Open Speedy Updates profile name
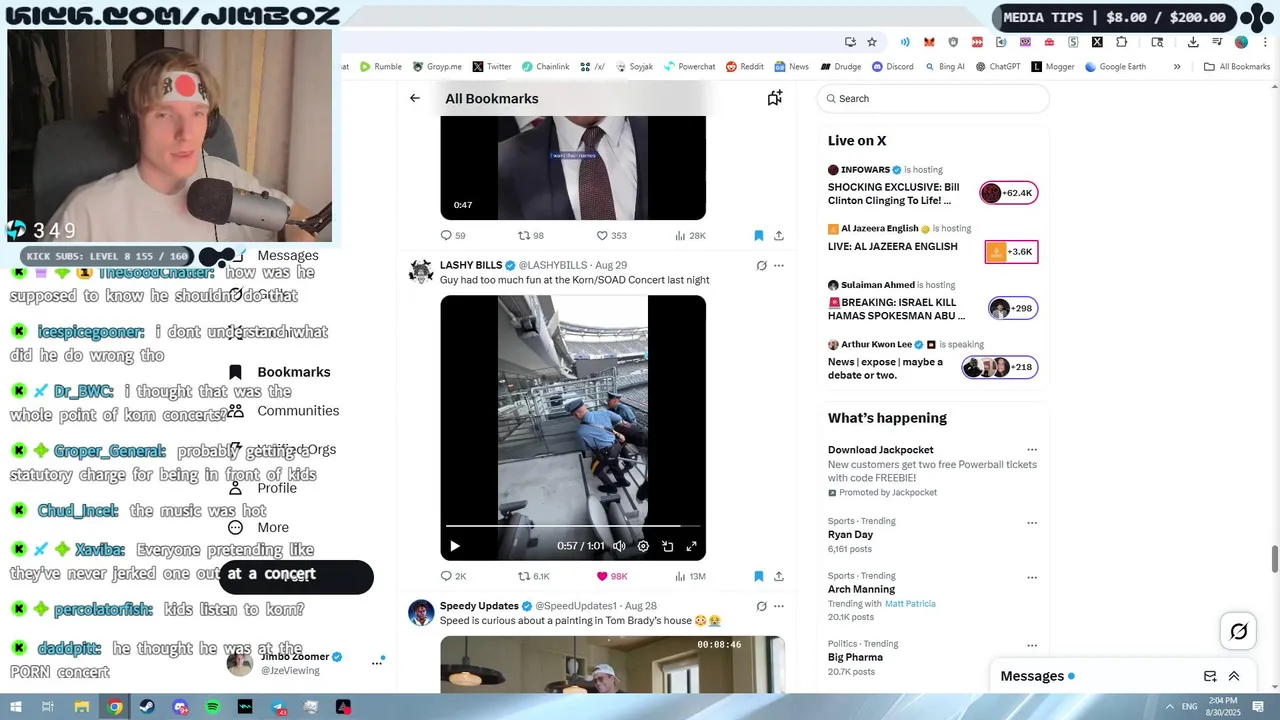The image size is (1280, 720). point(479,606)
